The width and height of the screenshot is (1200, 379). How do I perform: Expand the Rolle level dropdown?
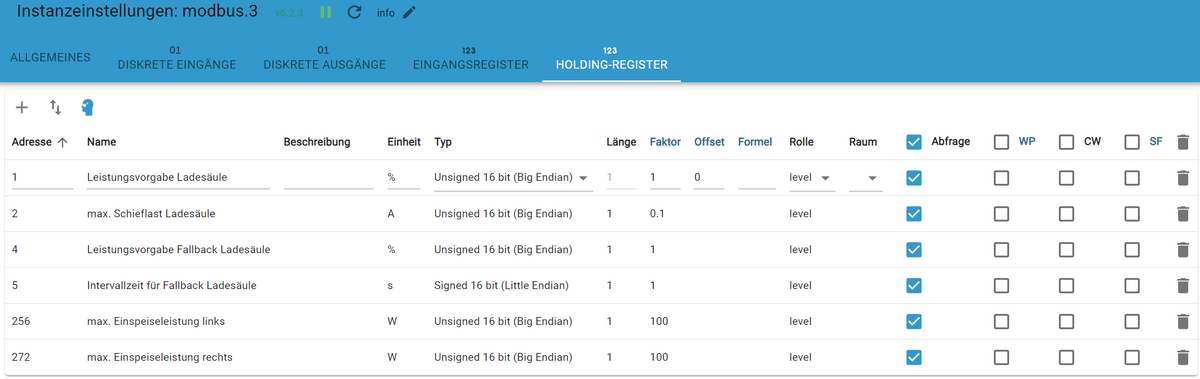[811, 178]
